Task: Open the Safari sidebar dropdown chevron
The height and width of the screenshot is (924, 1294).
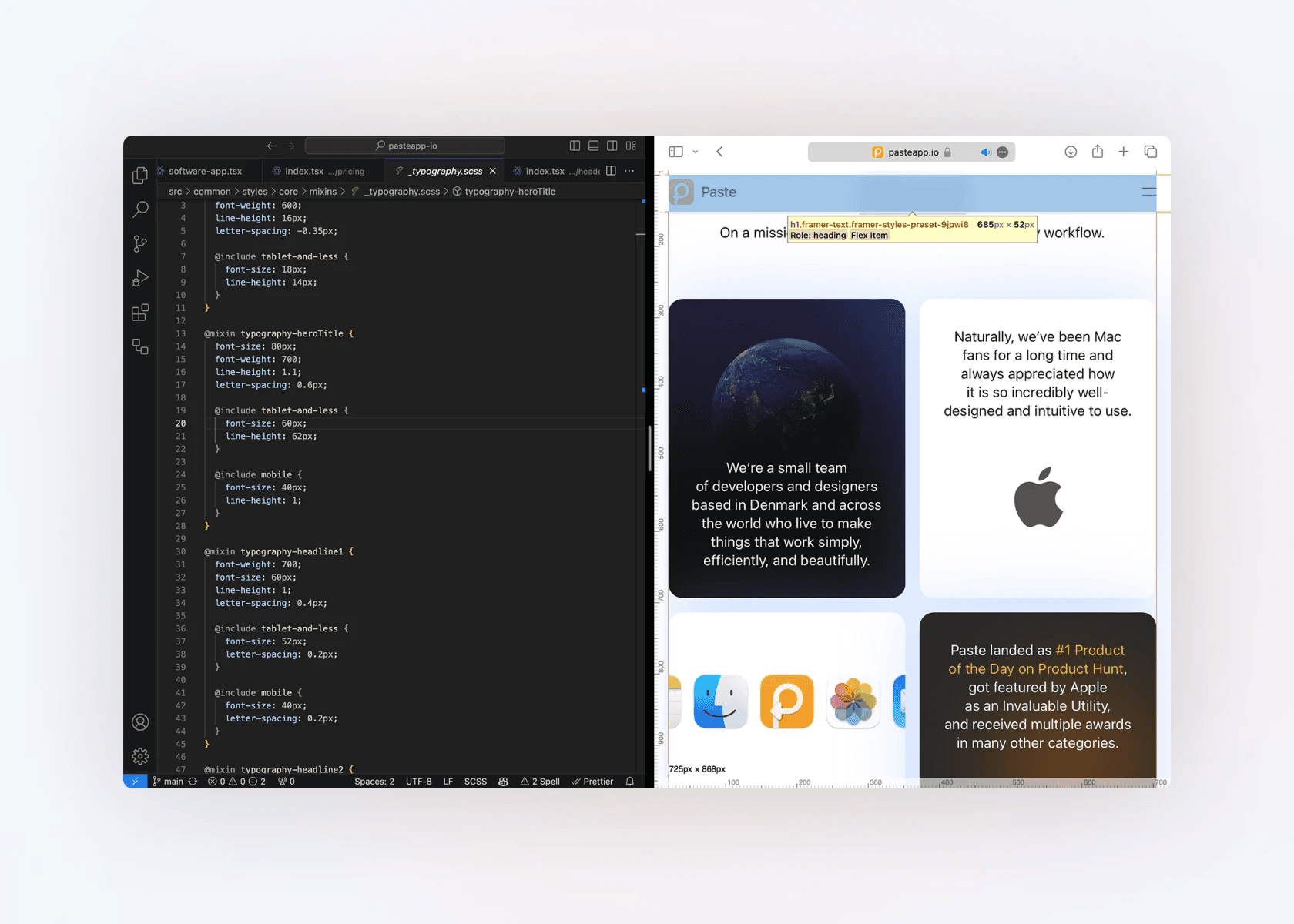Action: pyautogui.click(x=696, y=152)
